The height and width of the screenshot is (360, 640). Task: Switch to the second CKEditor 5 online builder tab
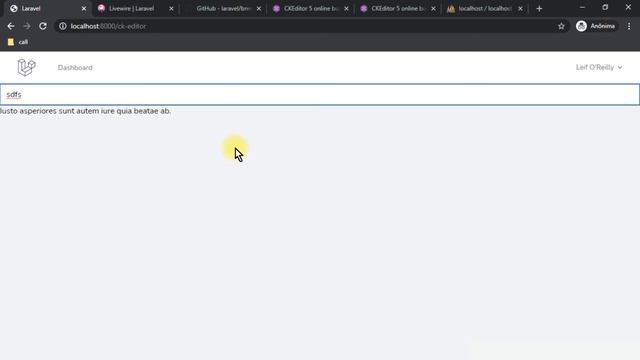coord(398,9)
